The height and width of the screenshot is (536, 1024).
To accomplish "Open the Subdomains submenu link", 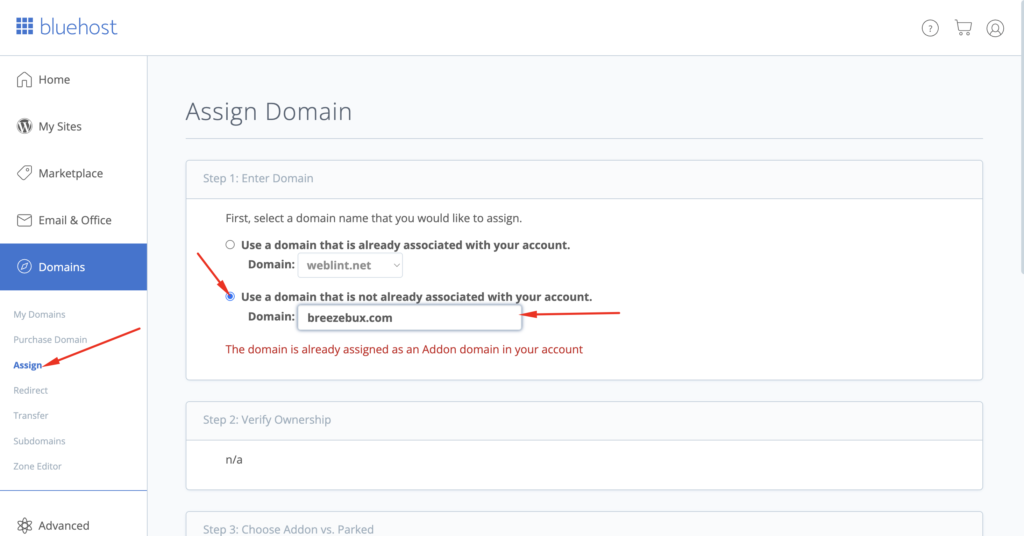I will 39,441.
